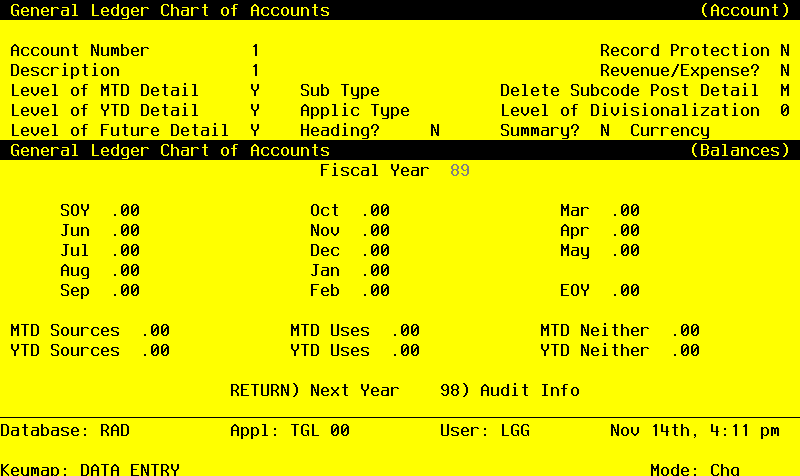Screen dimensions: 800x476
Task: Click the Mode: Chg indicator
Action: (695, 469)
